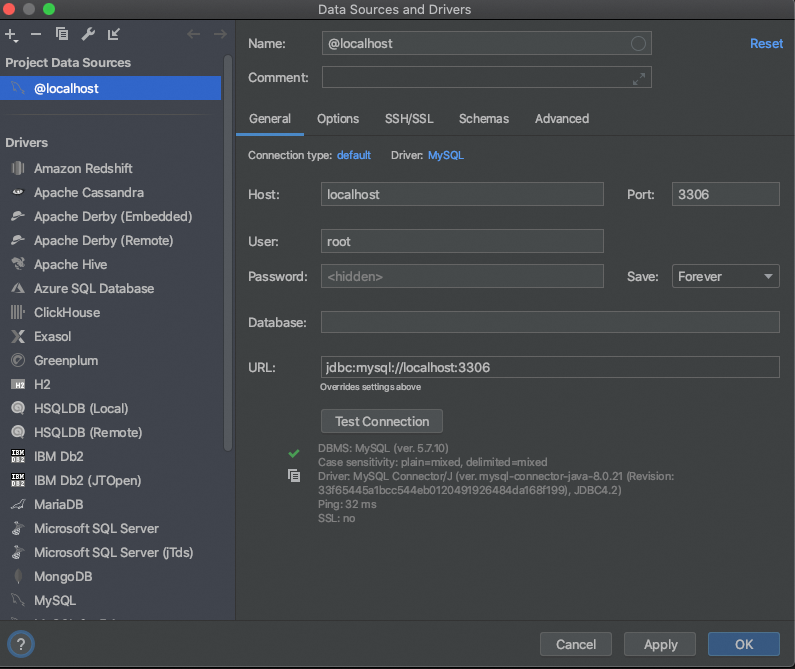Select the MariaDB driver

pyautogui.click(x=111, y=505)
